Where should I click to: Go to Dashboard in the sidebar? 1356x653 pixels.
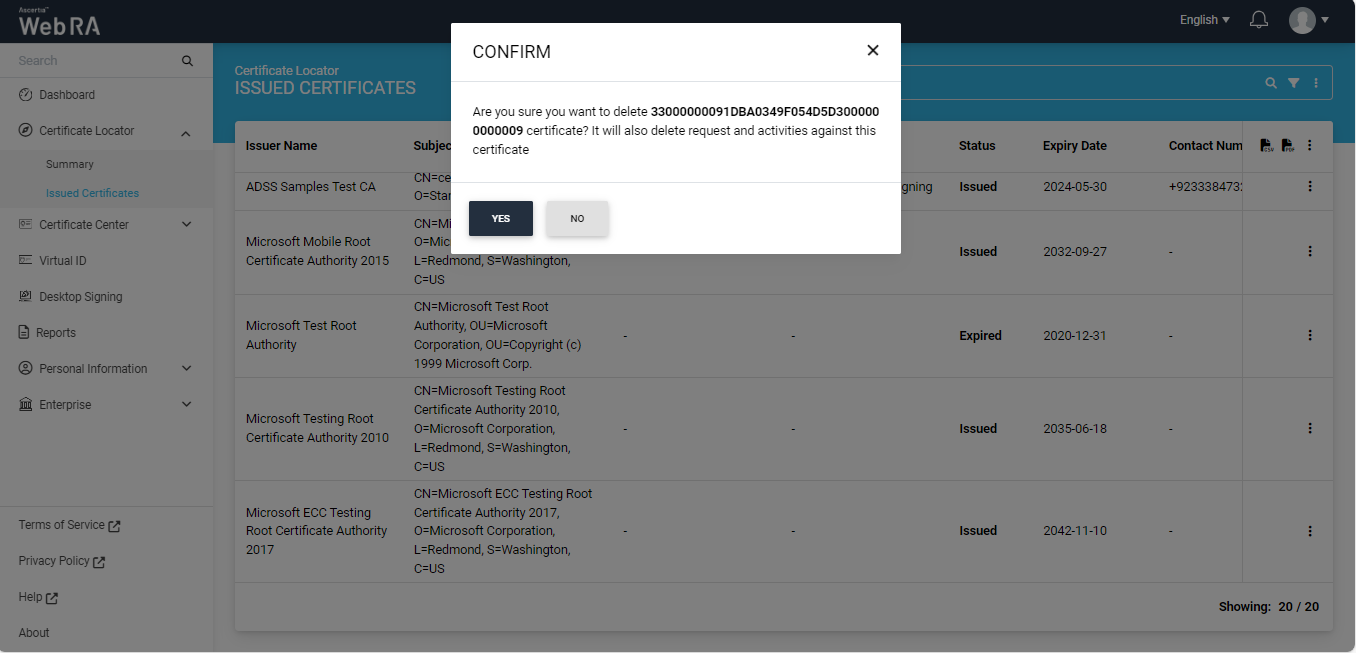click(x=67, y=95)
